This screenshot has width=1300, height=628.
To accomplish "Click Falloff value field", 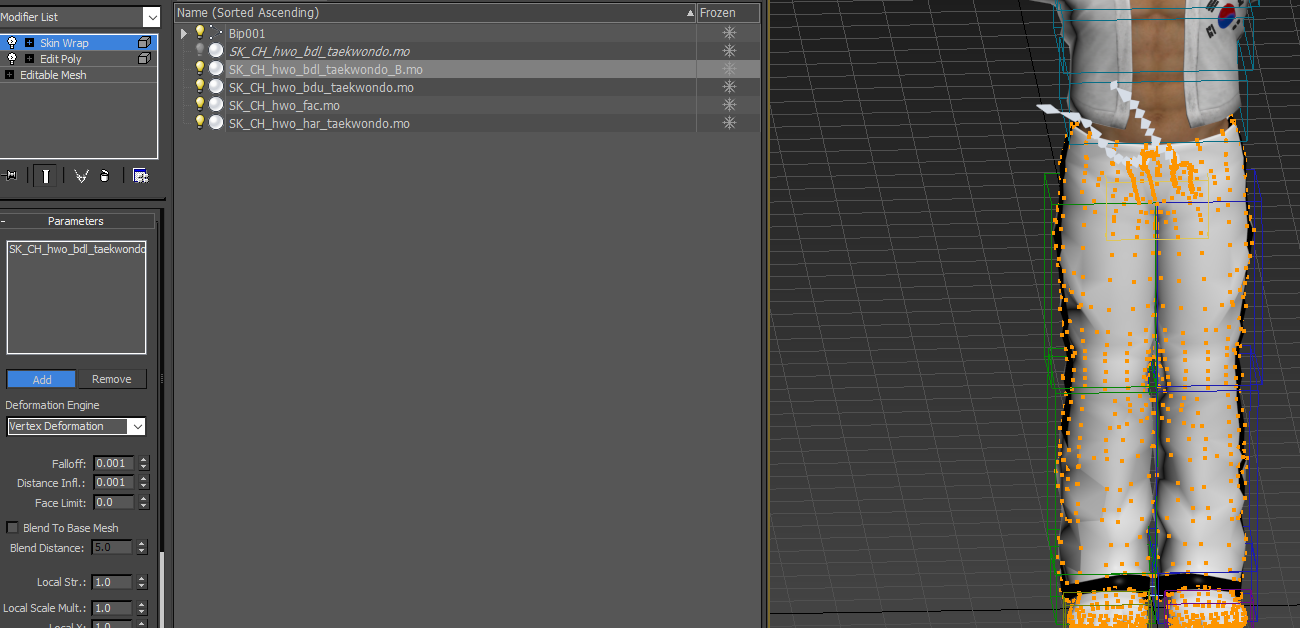I will point(113,463).
